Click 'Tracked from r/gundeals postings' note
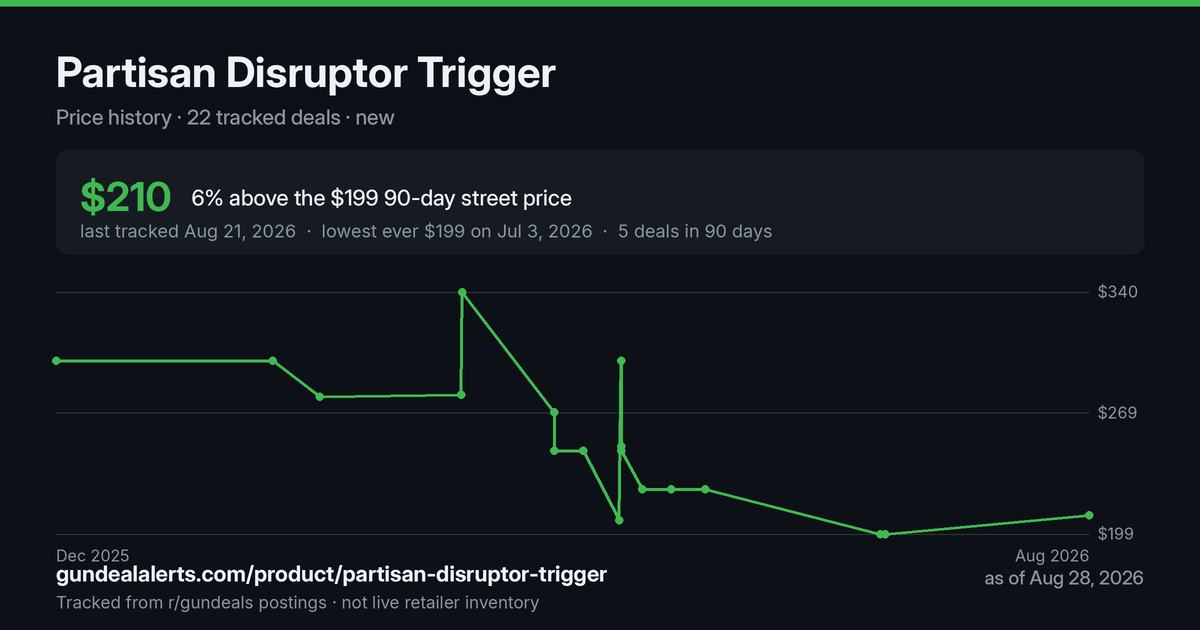Screen dimensions: 1200x630 [x=191, y=602]
